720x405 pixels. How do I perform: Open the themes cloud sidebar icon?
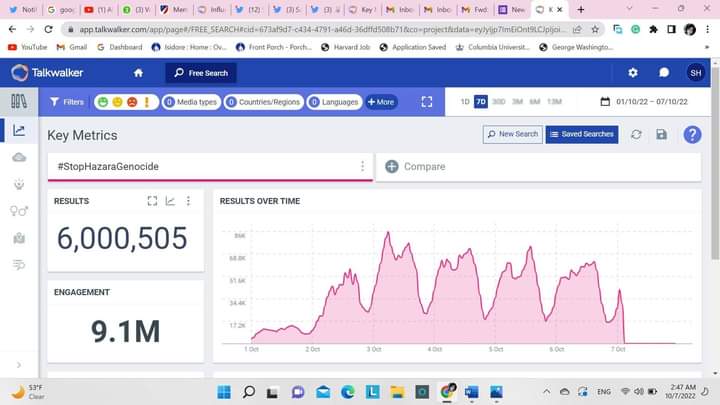tap(19, 158)
